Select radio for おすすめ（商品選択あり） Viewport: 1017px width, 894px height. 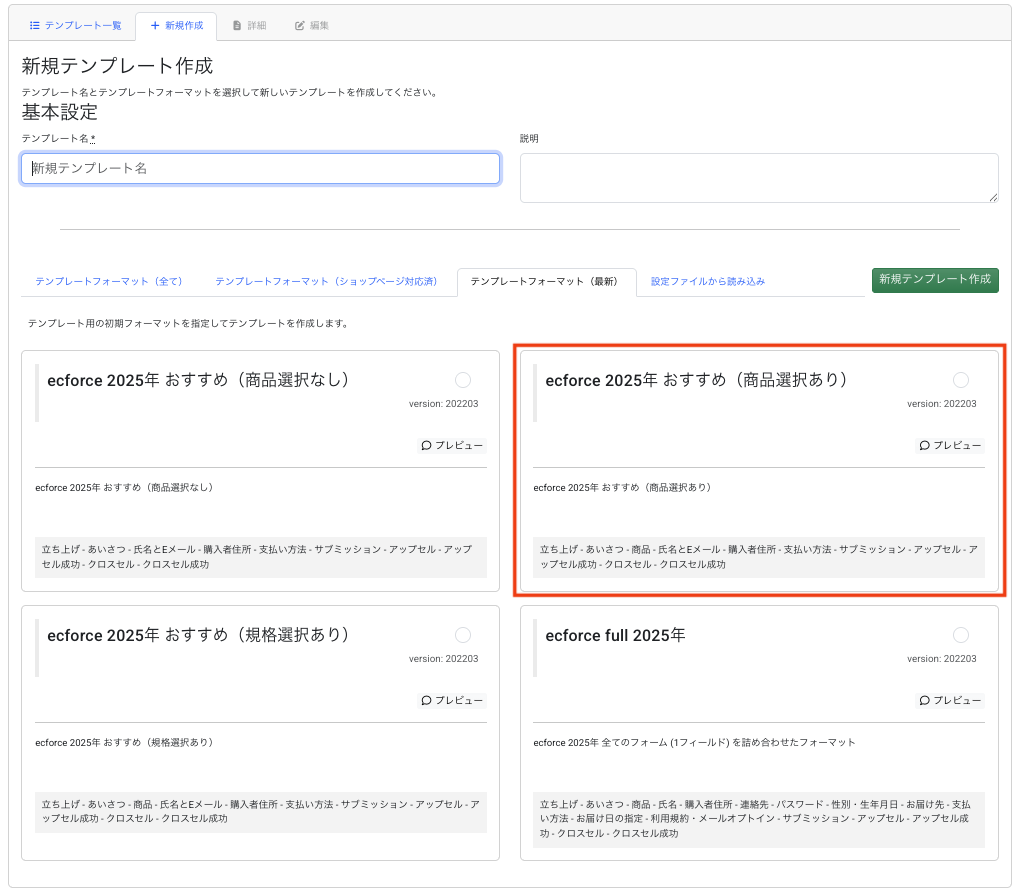(961, 380)
